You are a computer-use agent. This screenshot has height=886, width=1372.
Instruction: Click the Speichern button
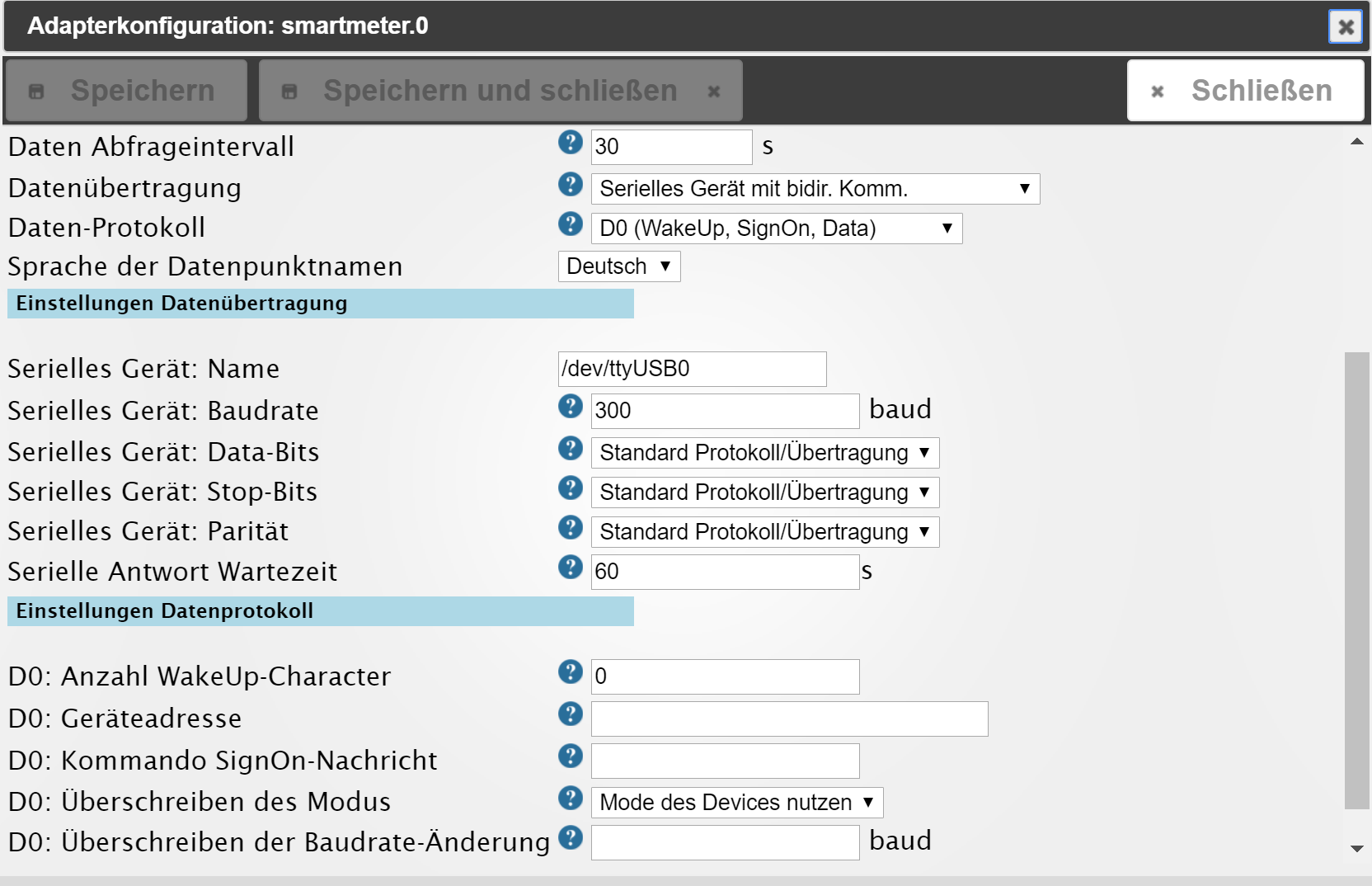(x=126, y=91)
